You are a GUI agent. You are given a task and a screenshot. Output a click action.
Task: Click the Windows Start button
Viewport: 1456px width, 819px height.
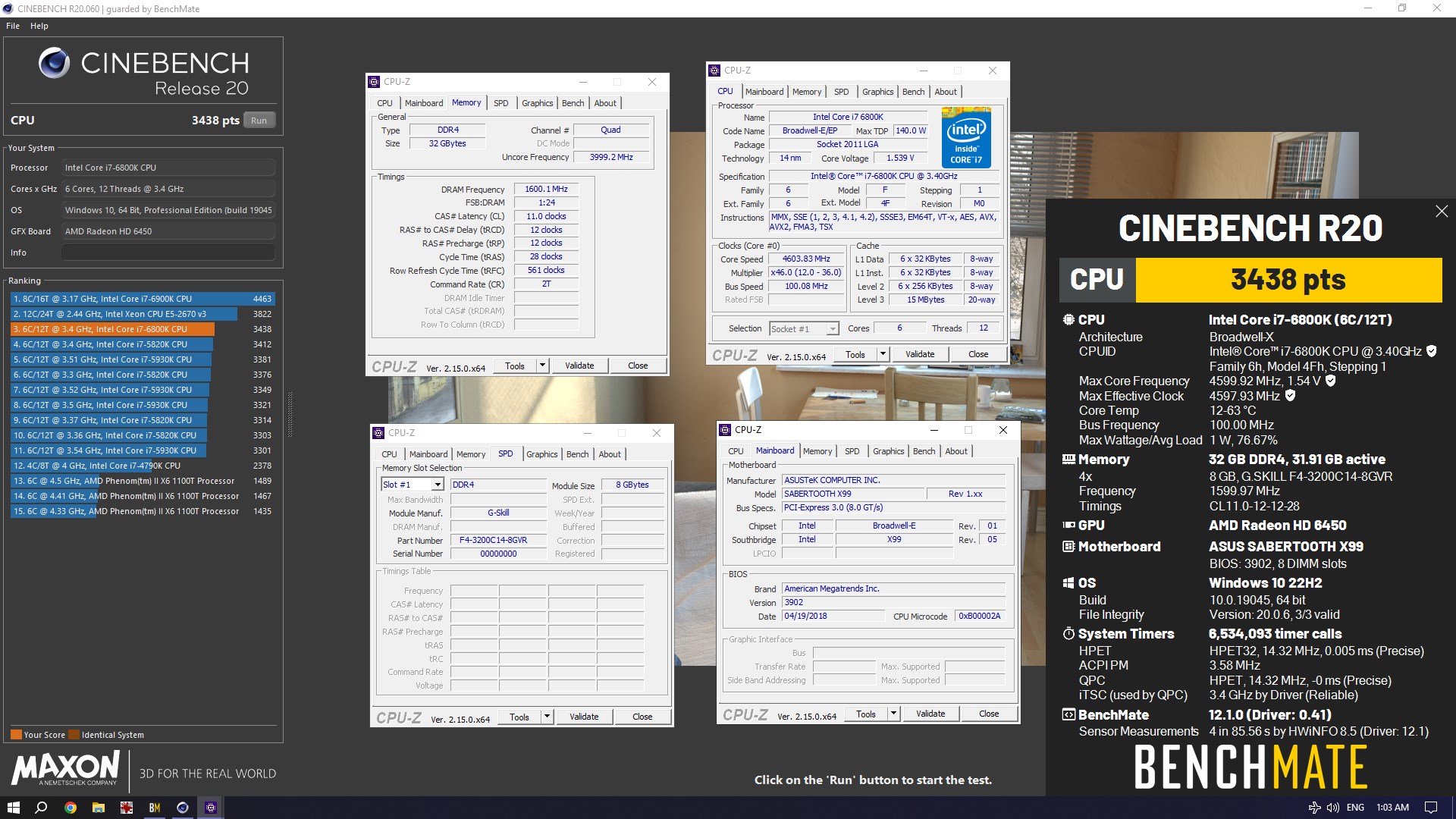pyautogui.click(x=13, y=808)
